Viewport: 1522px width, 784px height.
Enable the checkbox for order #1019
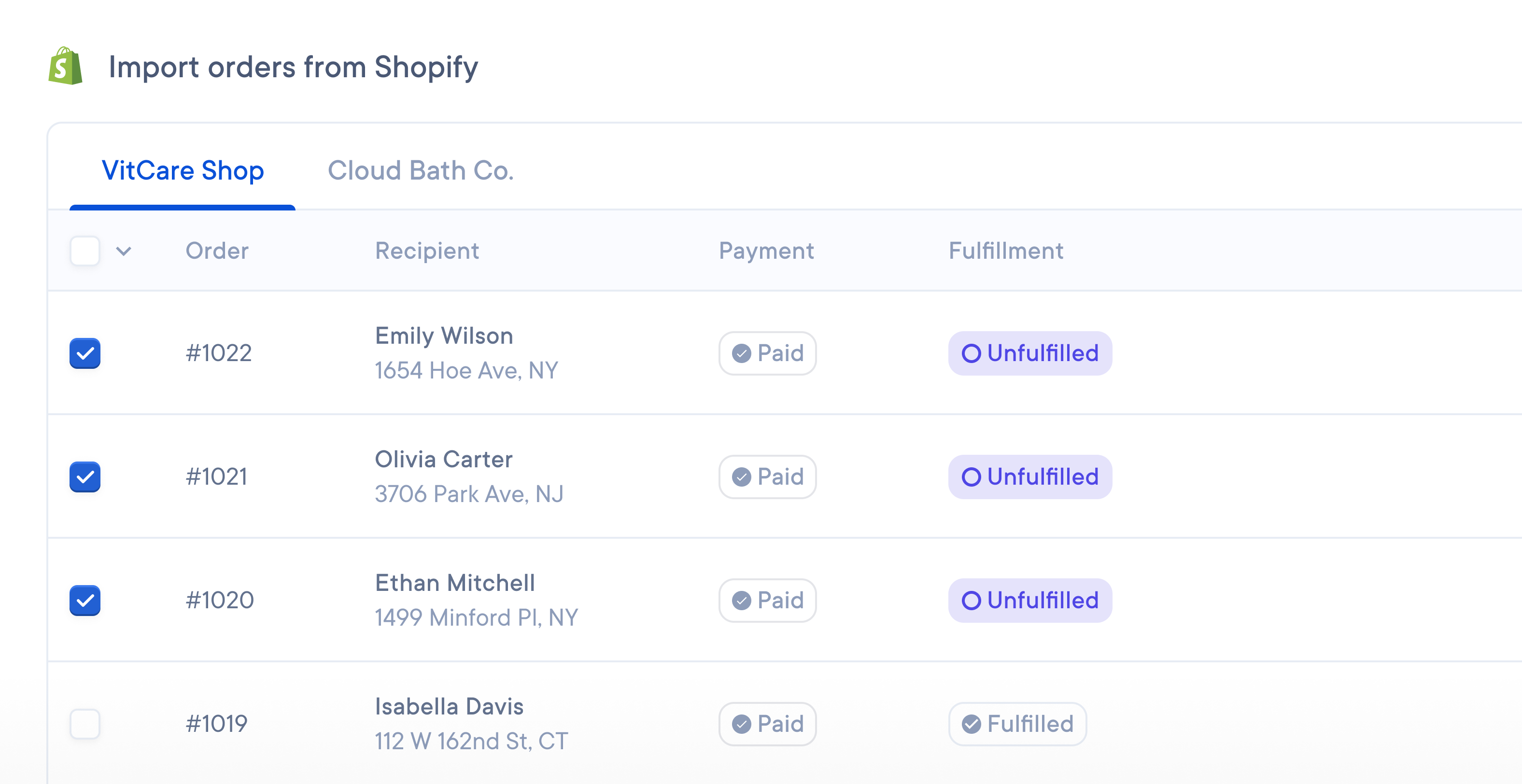pos(85,723)
